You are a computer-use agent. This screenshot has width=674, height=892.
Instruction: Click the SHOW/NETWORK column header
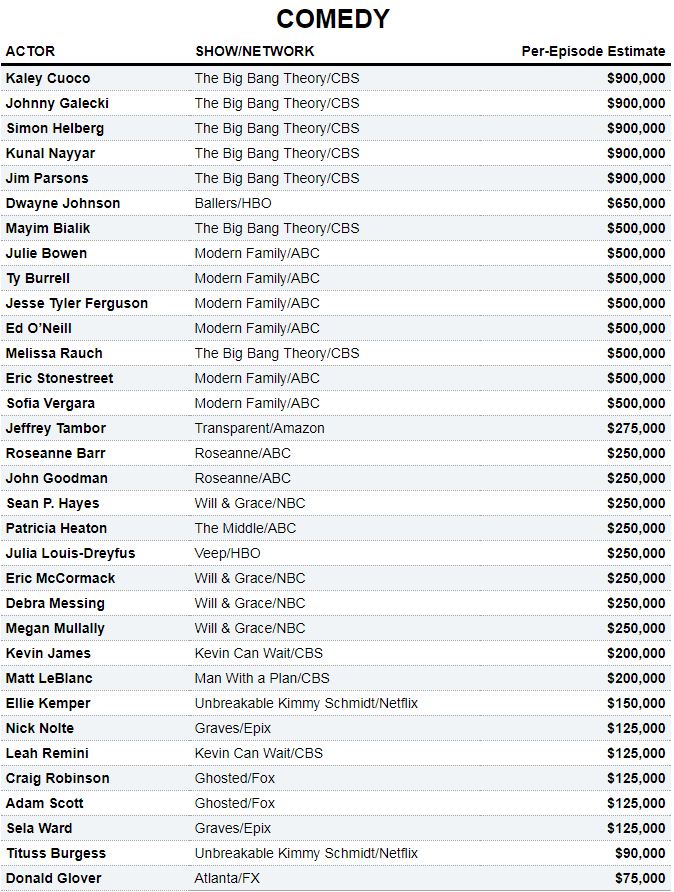254,51
